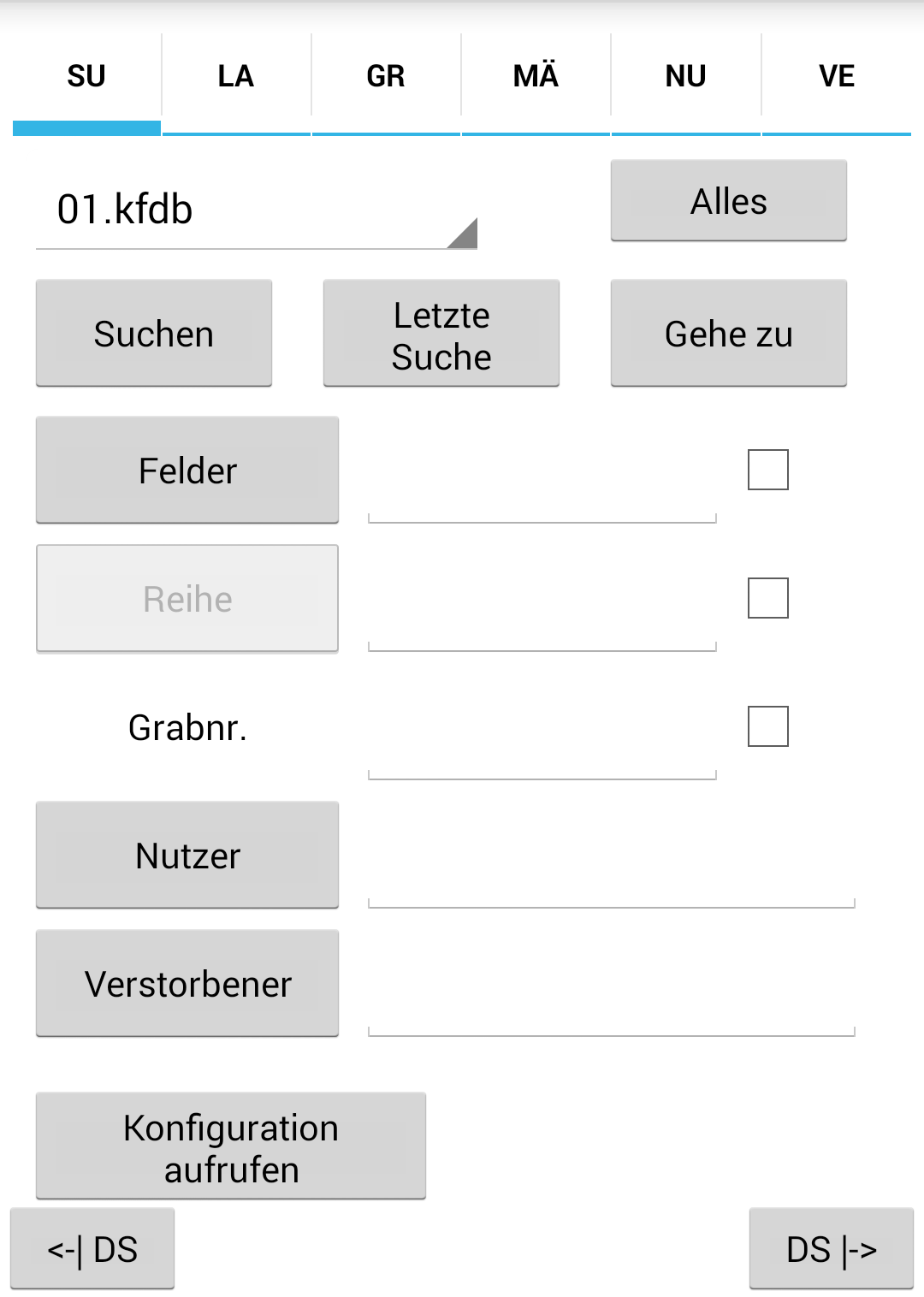Viewport: 924px width, 1297px height.
Task: Open the VE tab
Action: [836, 76]
